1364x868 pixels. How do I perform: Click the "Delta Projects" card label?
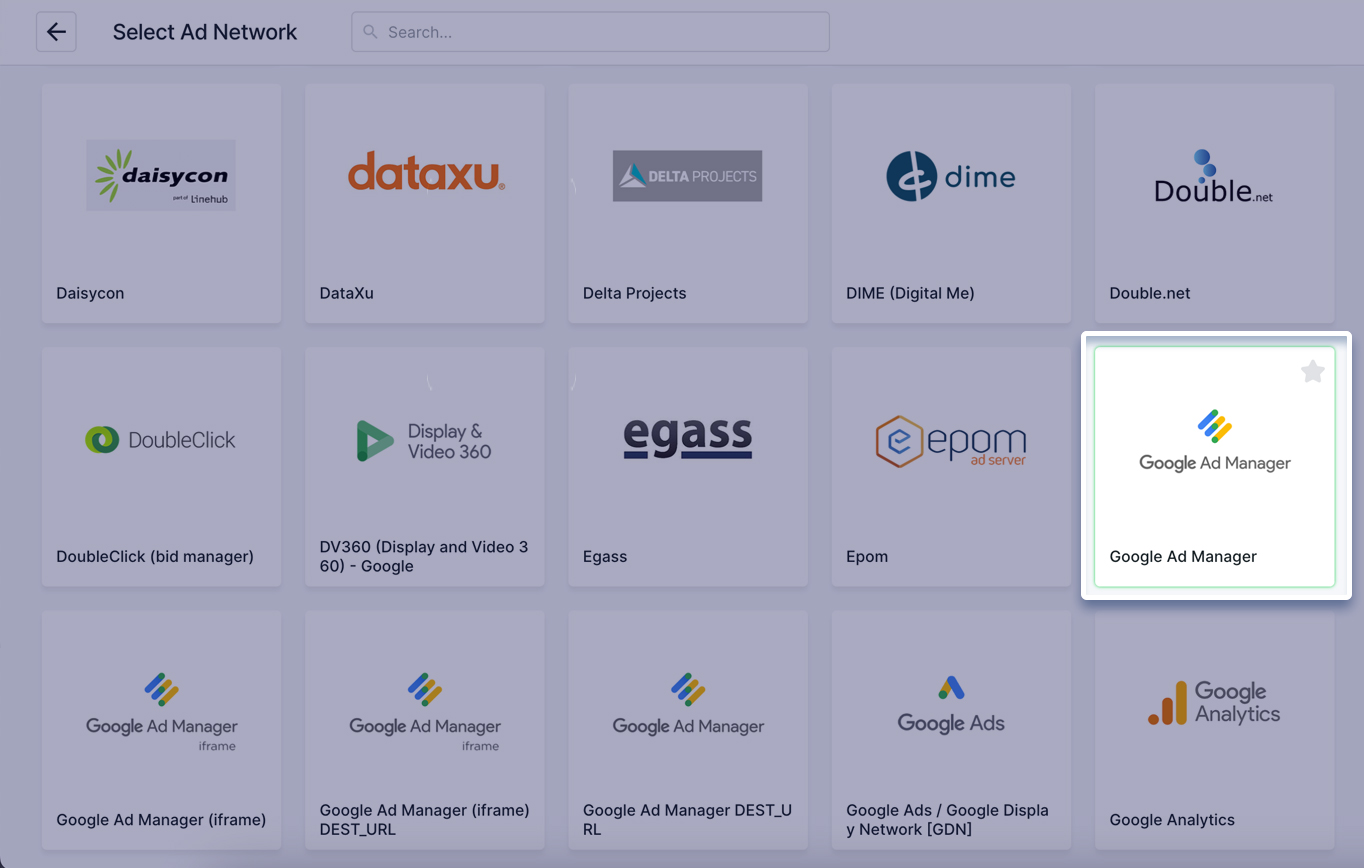(x=634, y=293)
